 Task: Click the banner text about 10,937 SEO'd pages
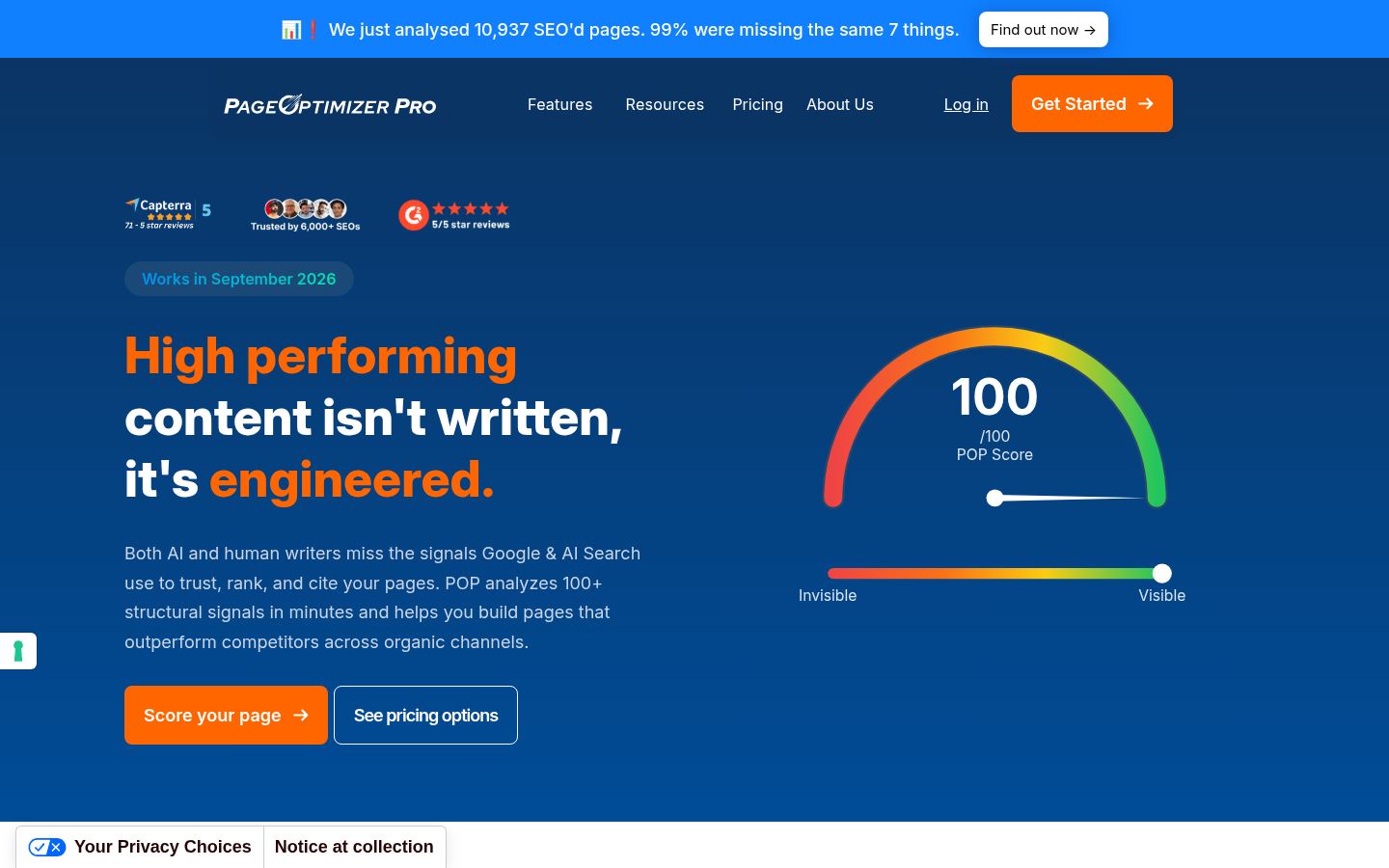tap(643, 29)
